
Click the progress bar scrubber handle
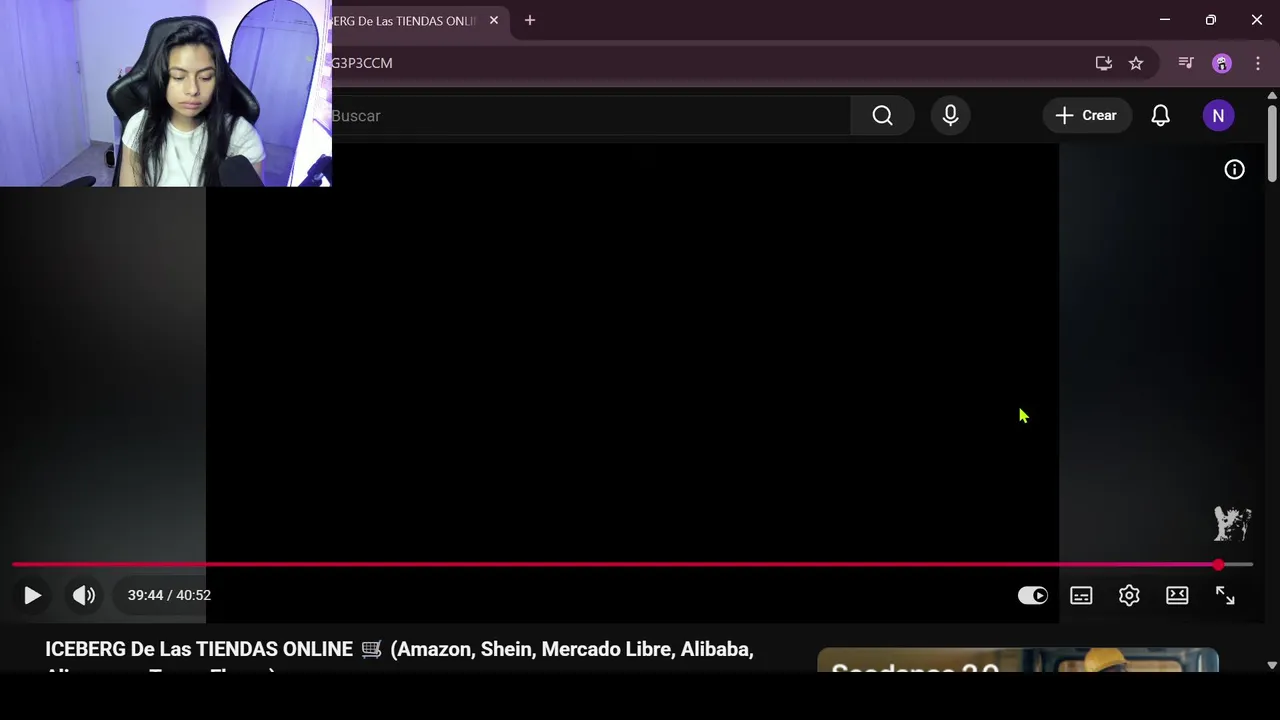pyautogui.click(x=1218, y=565)
